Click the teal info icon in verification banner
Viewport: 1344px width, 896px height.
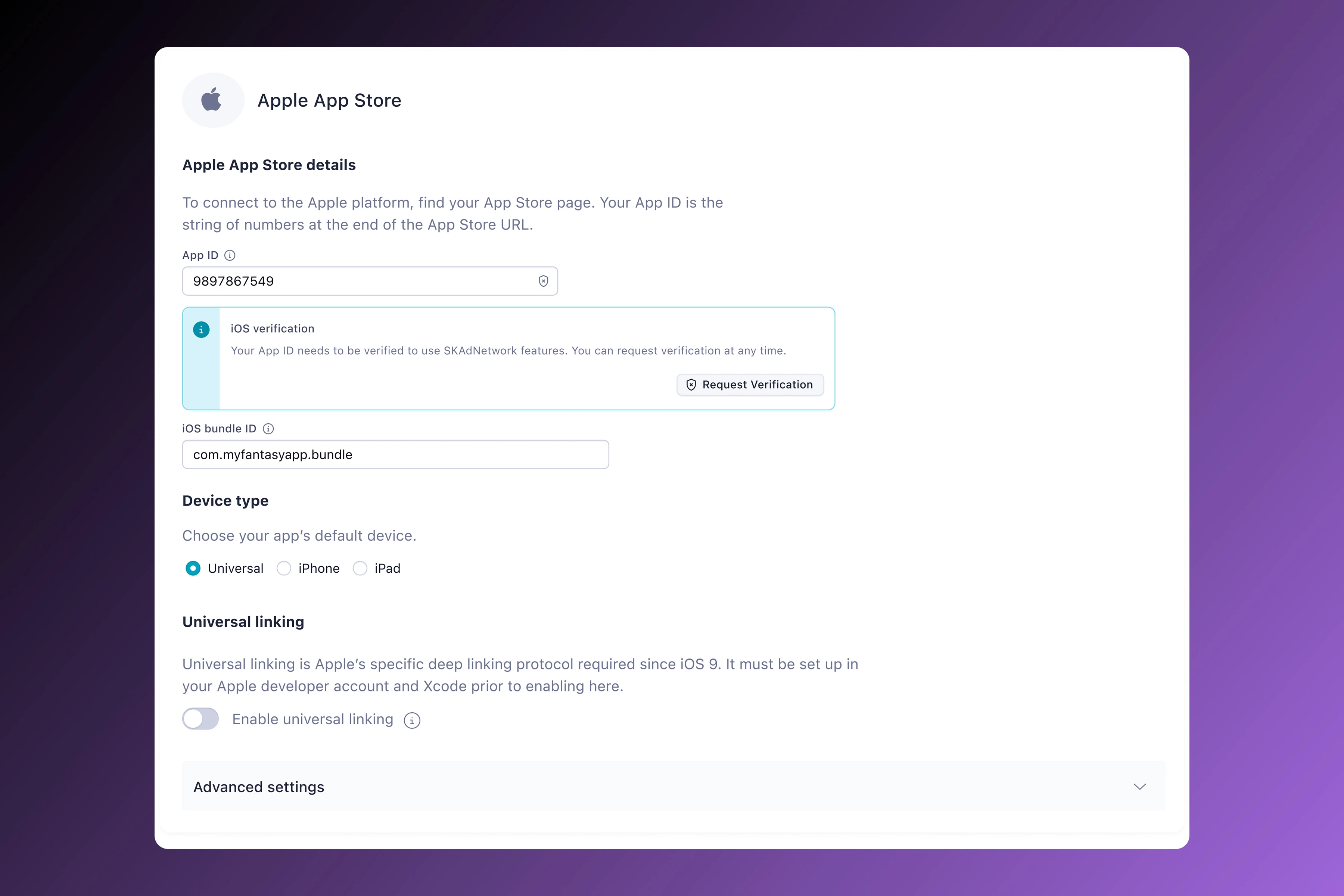point(201,330)
